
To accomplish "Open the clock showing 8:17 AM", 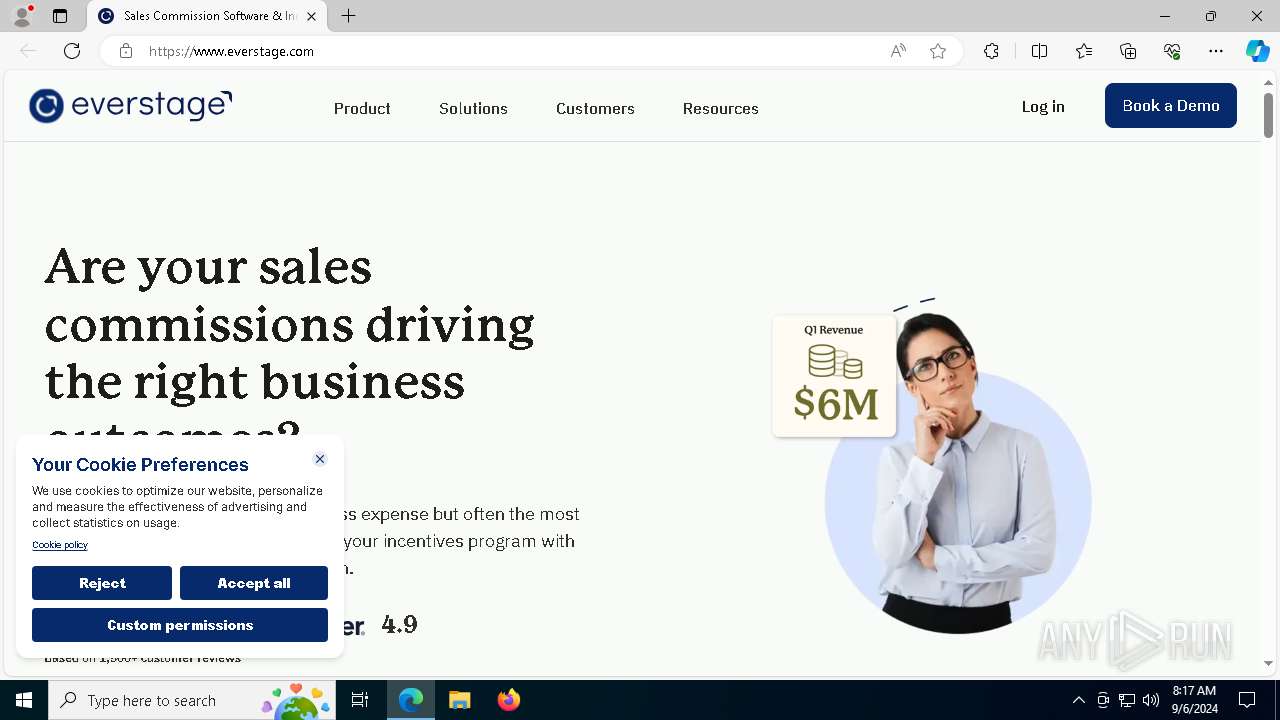I will click(1194, 700).
